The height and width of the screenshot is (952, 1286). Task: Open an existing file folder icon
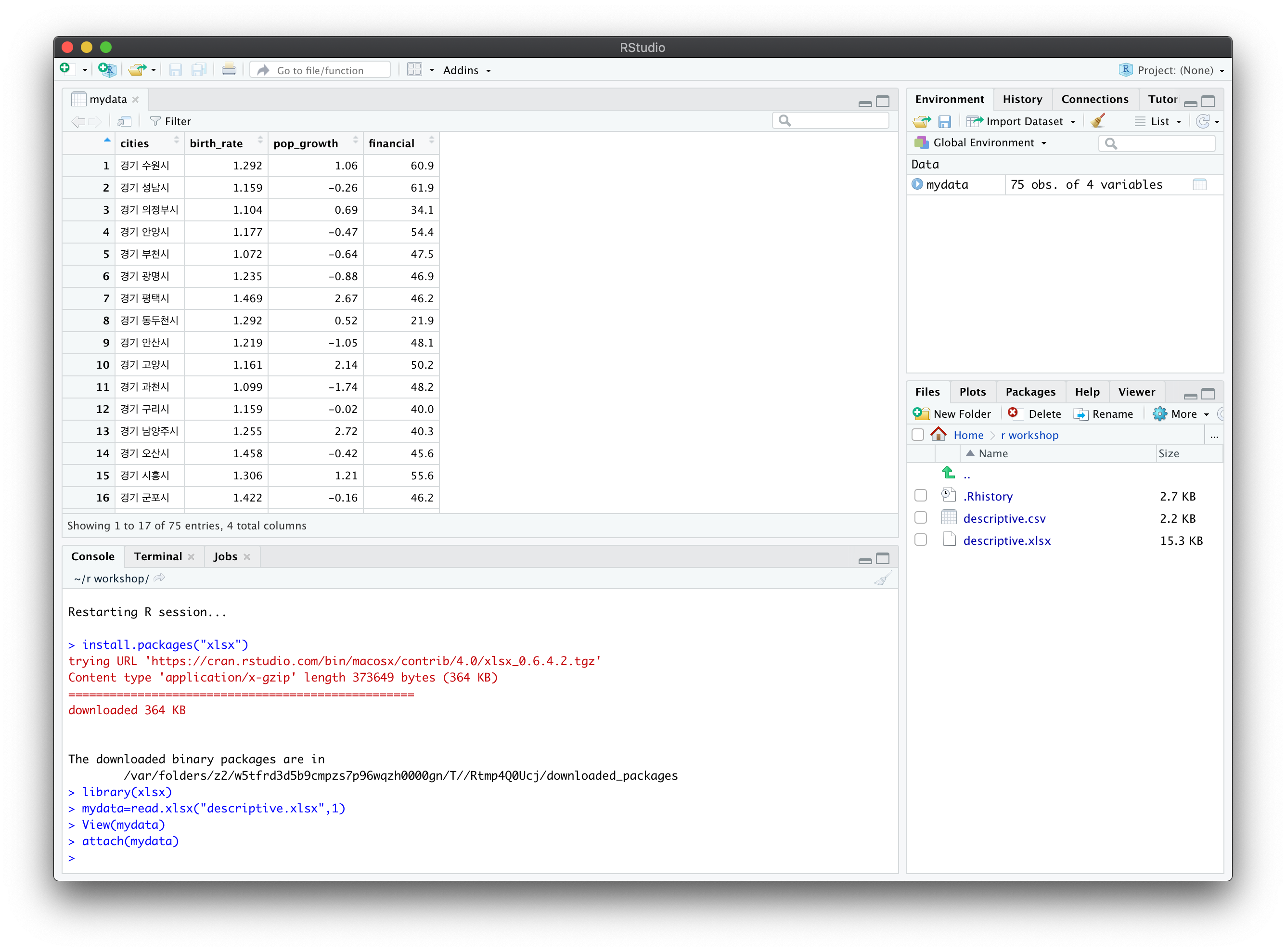[x=137, y=70]
